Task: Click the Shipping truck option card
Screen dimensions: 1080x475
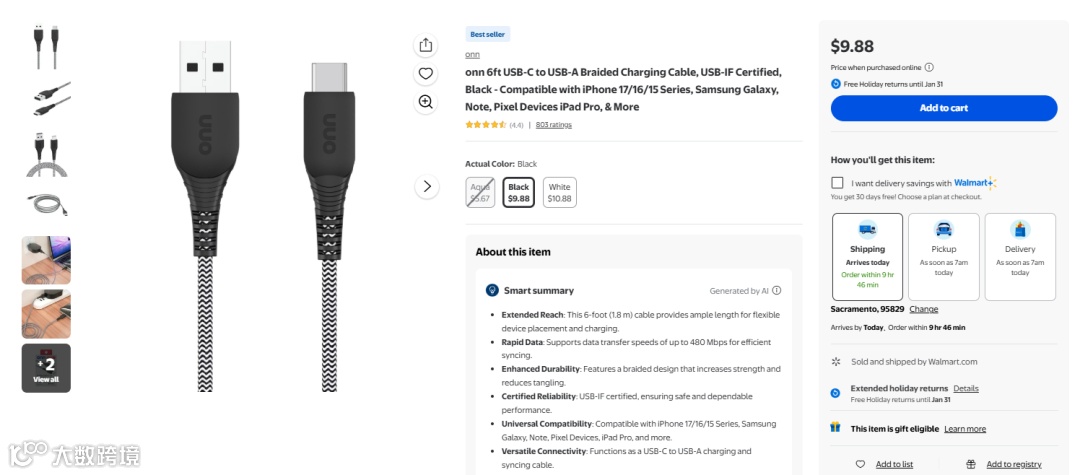Action: point(867,256)
